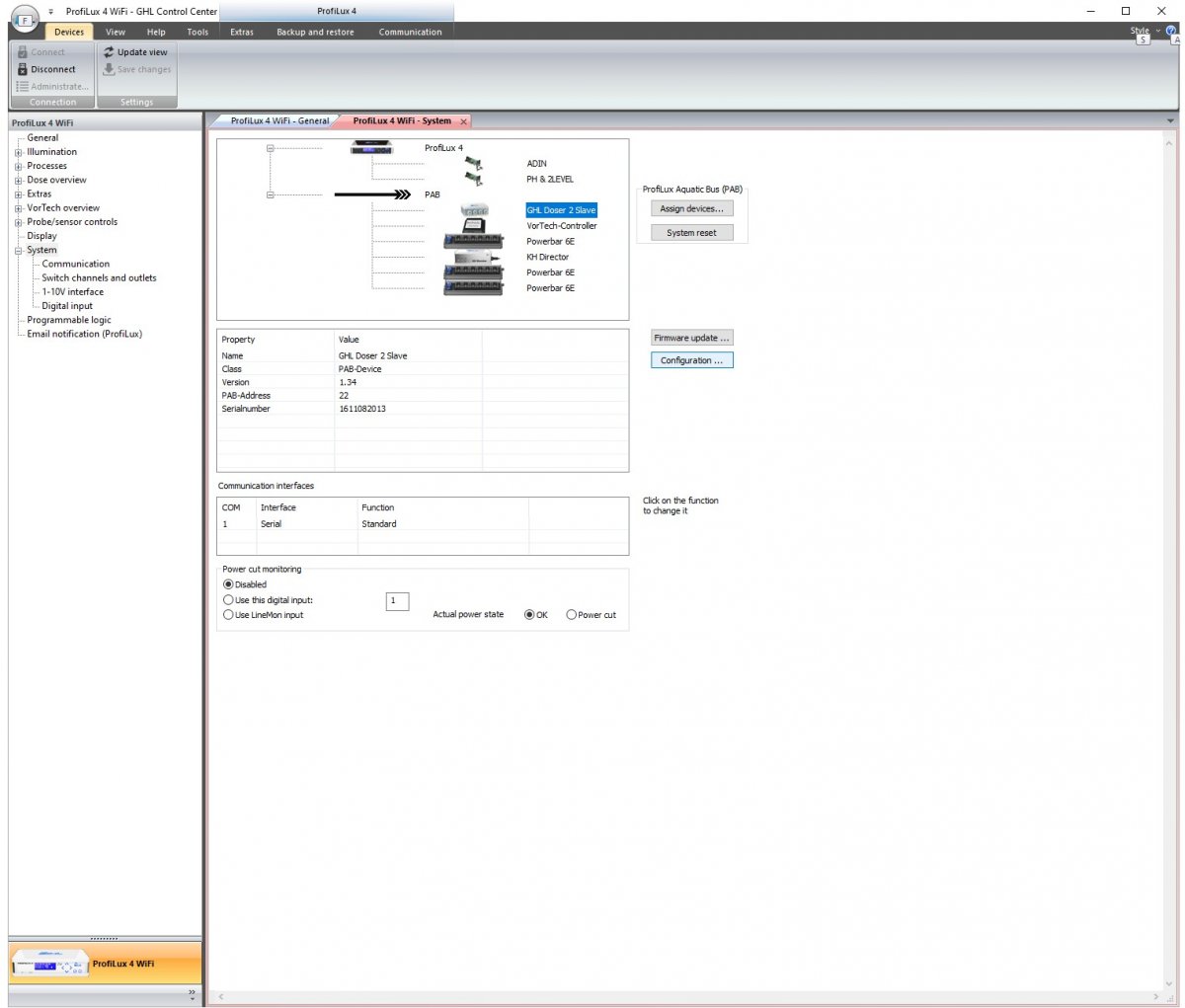This screenshot has height=1008, width=1185.
Task: Open the Tools ribbon tab
Action: pyautogui.click(x=197, y=32)
